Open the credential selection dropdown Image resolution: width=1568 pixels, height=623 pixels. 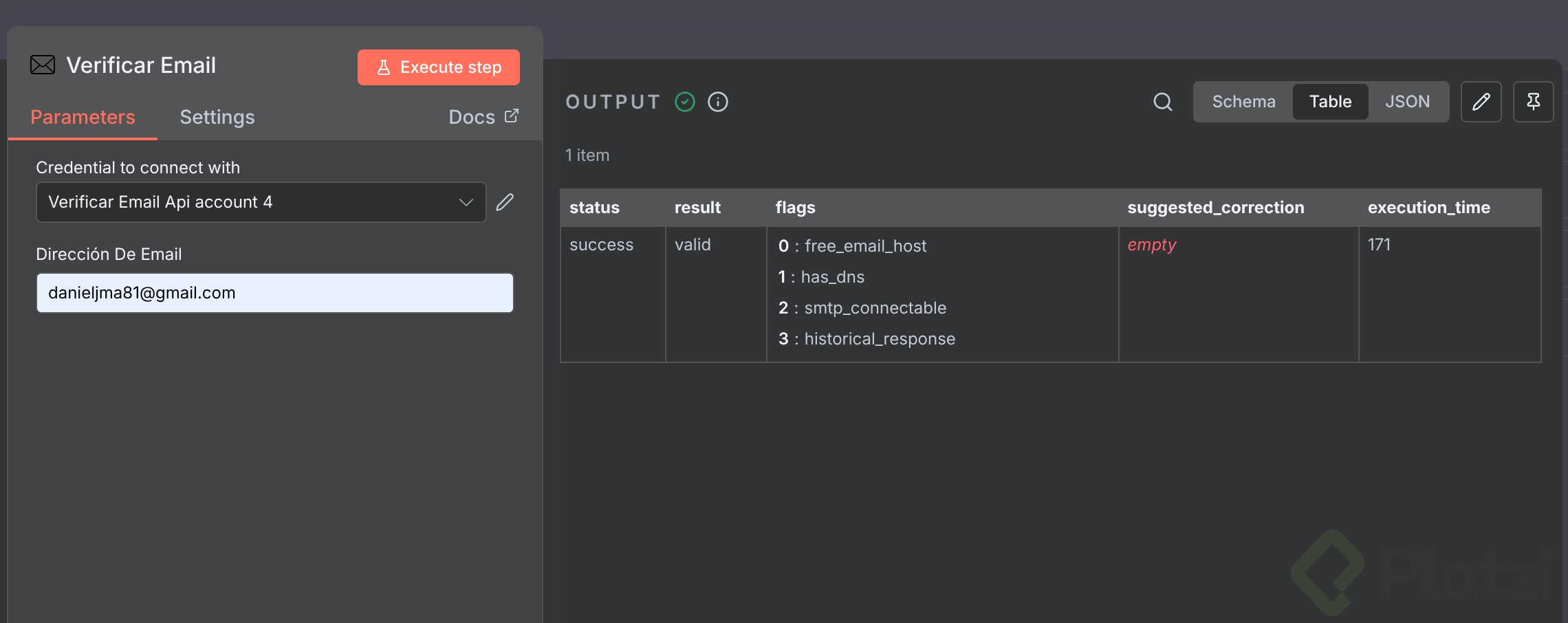(x=254, y=202)
